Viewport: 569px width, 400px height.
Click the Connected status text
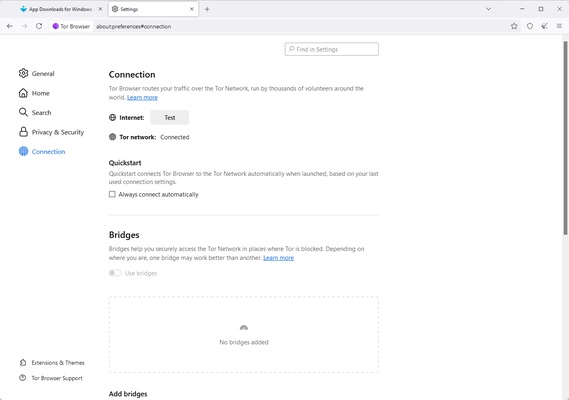[x=175, y=137]
